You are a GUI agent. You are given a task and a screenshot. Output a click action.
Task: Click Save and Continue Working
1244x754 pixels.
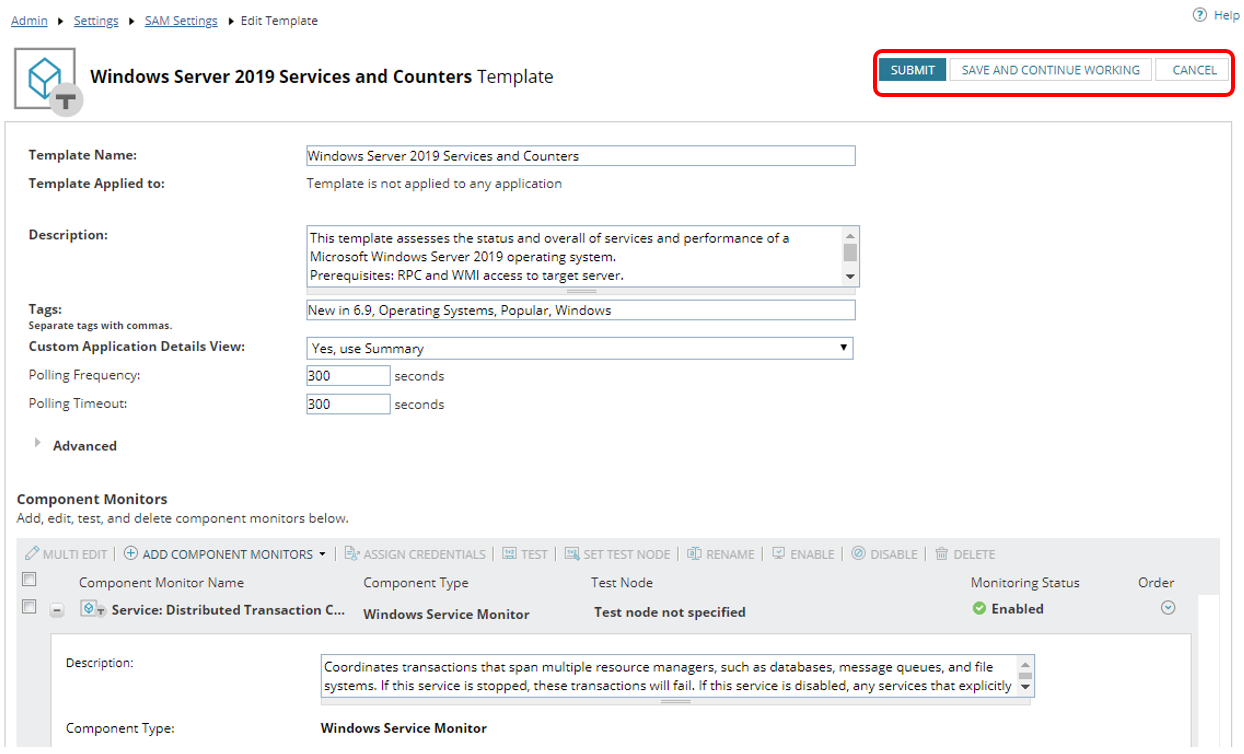pos(1051,70)
